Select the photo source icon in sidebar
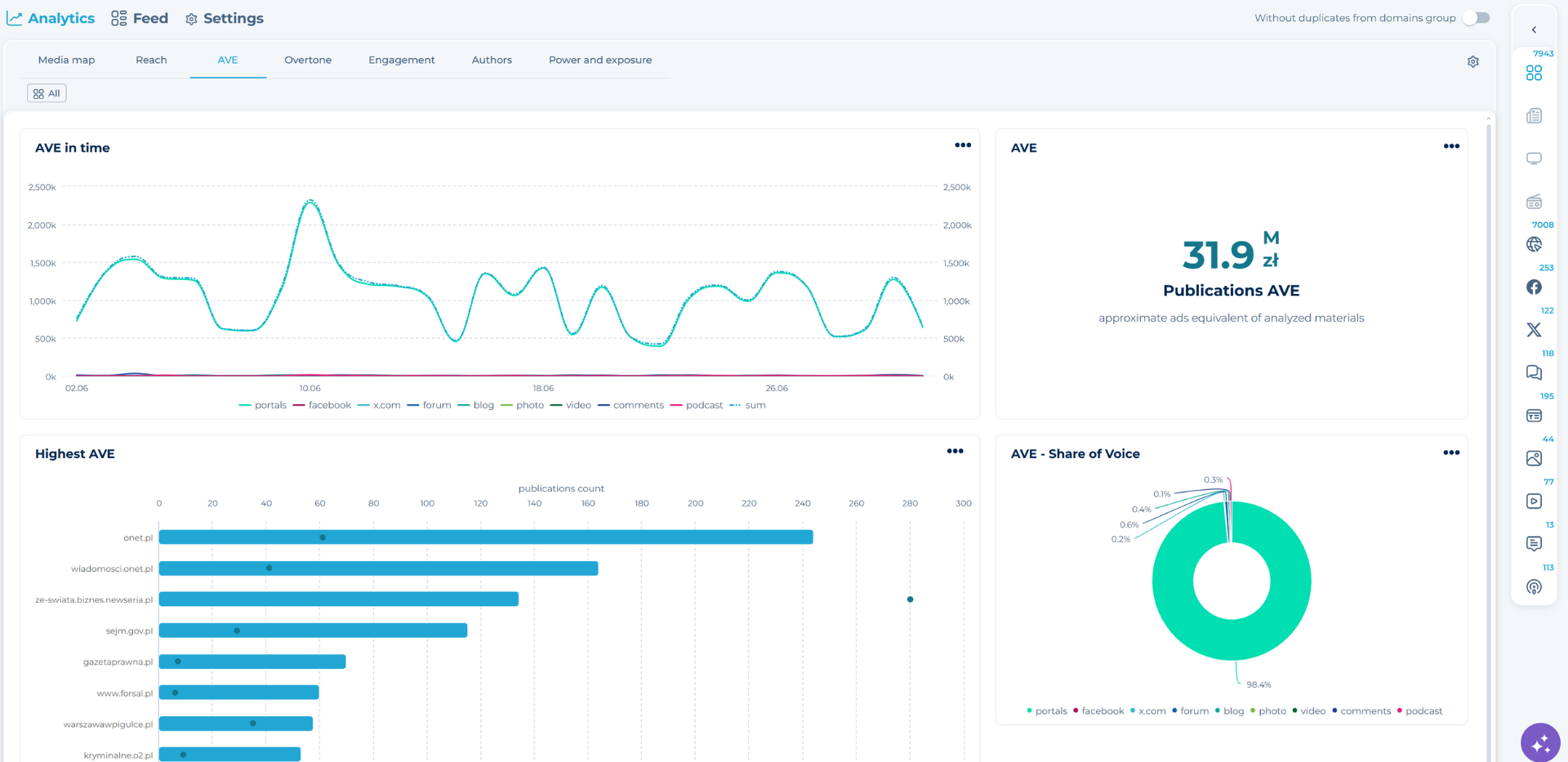1568x762 pixels. [x=1534, y=459]
